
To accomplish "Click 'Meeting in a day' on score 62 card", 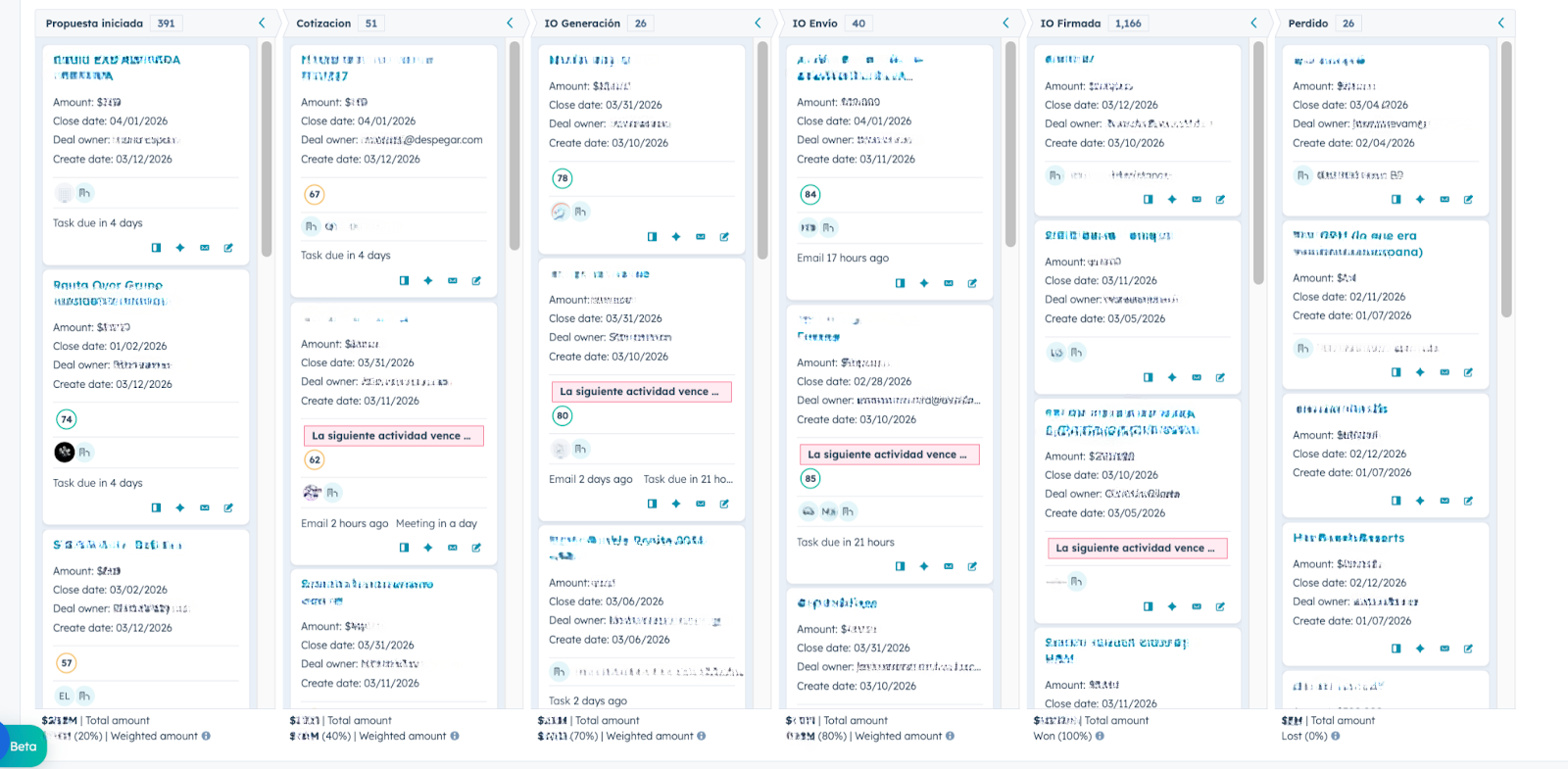I will click(x=436, y=524).
